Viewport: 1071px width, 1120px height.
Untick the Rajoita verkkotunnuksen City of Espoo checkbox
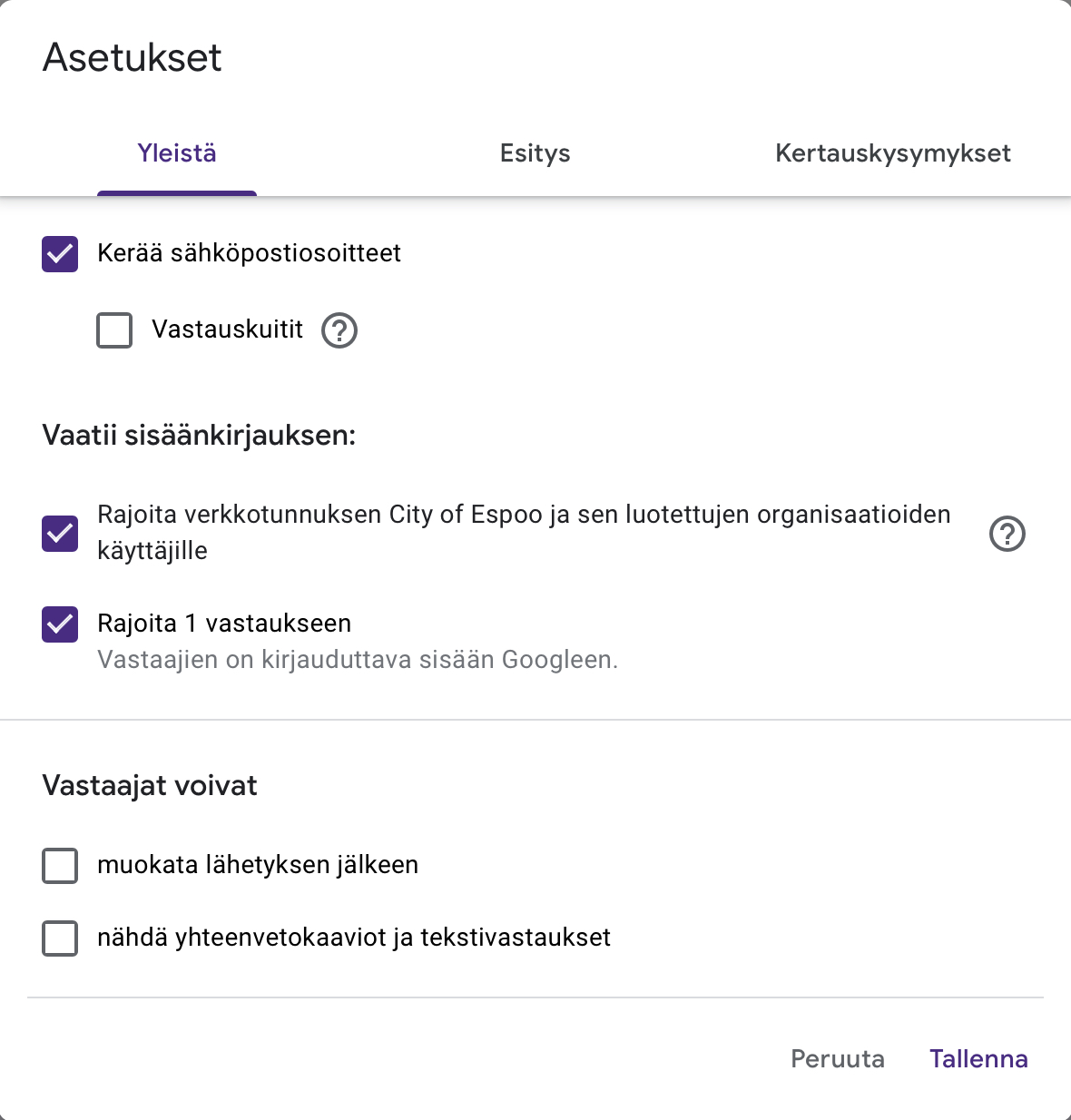60,534
